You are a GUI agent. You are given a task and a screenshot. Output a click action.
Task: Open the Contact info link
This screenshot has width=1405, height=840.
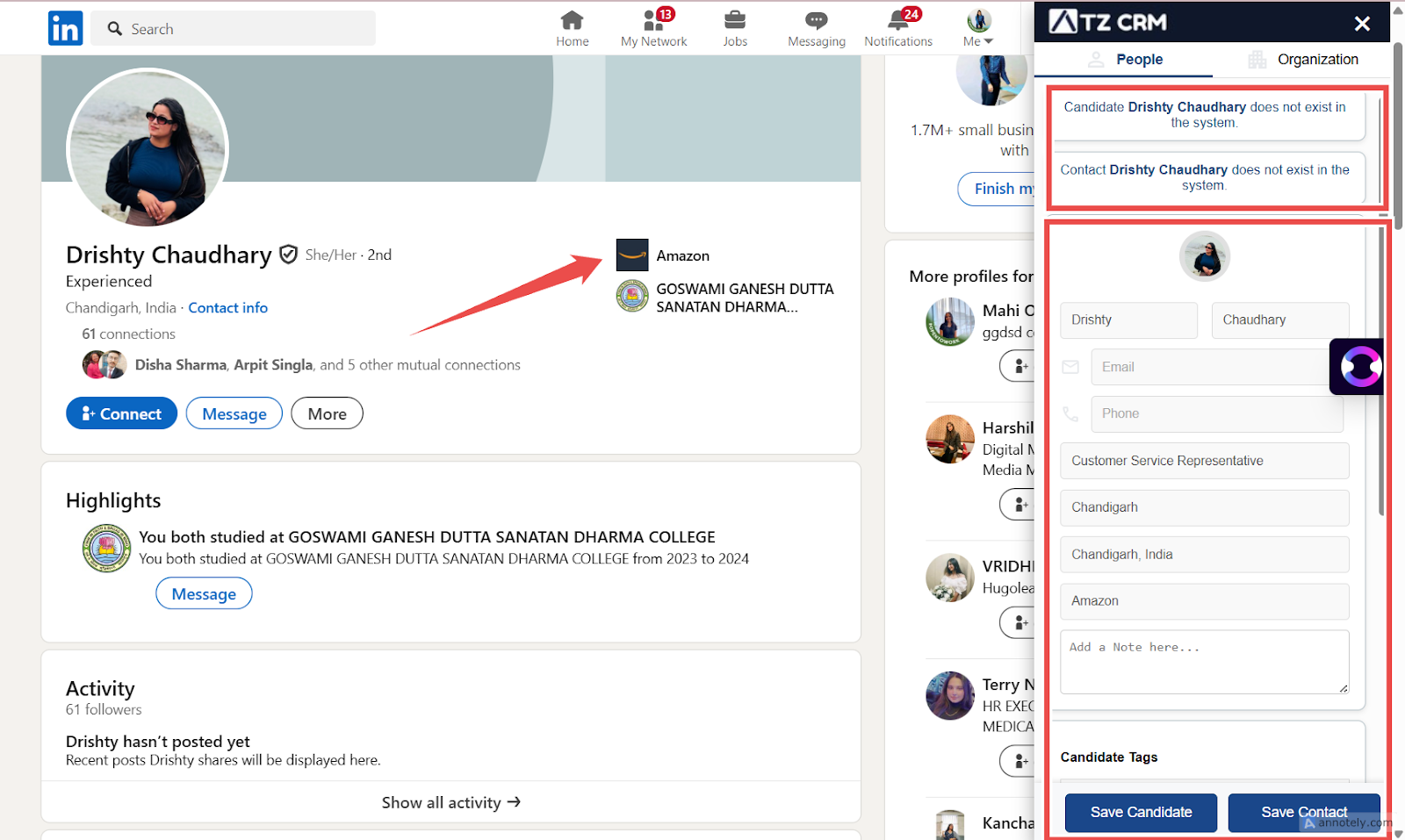[227, 308]
